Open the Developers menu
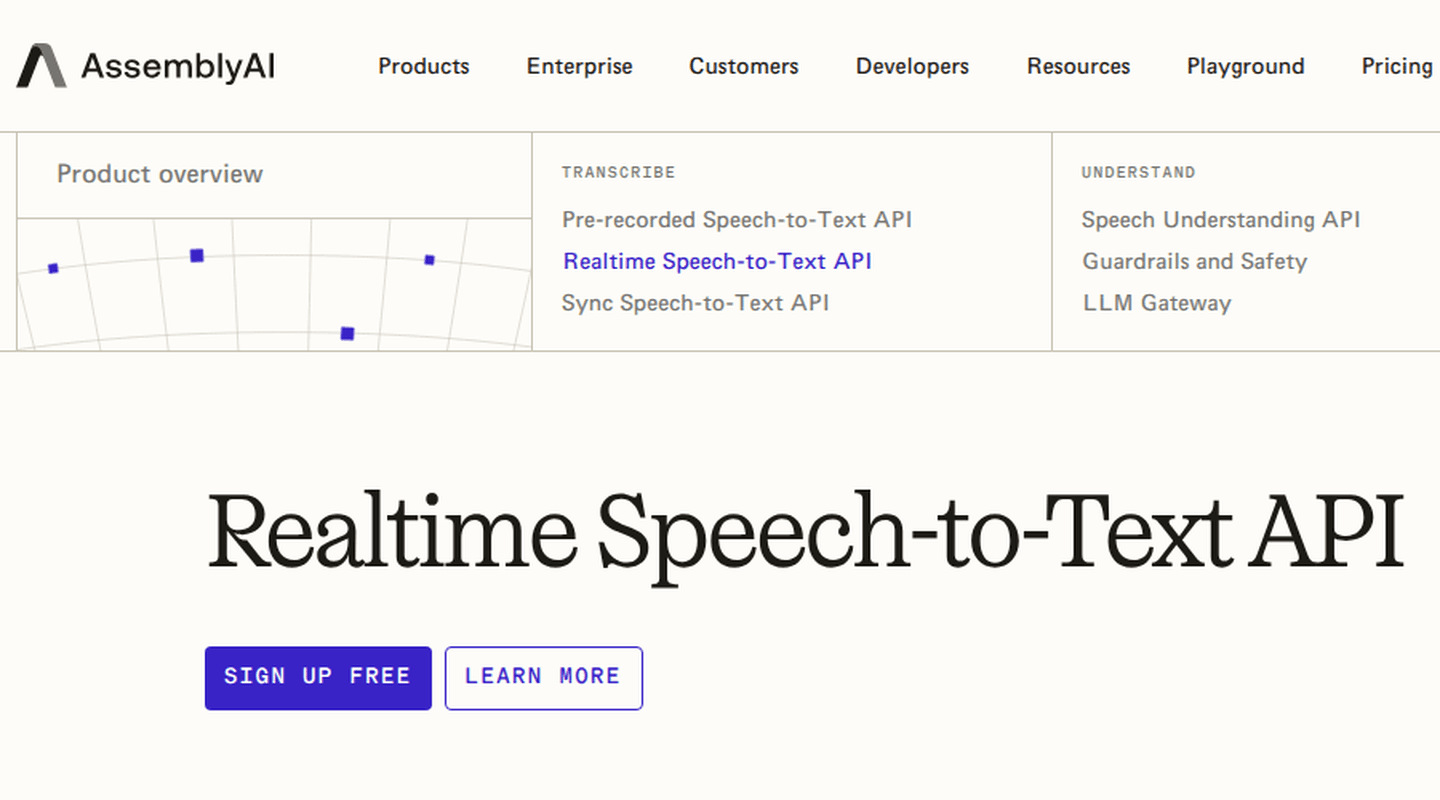Viewport: 1440px width, 800px height. point(913,66)
